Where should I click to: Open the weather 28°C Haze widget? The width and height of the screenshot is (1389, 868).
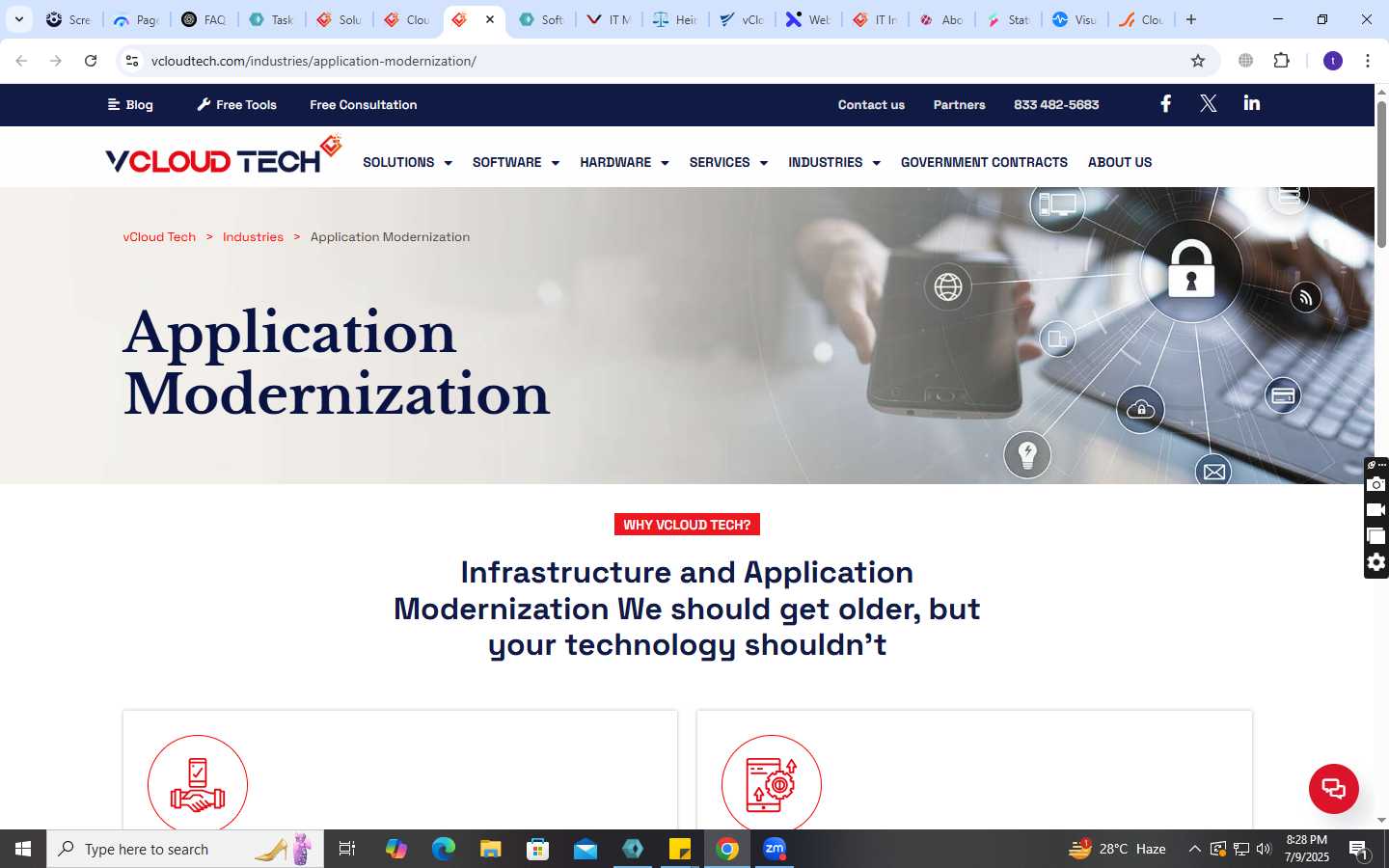pos(1117,849)
